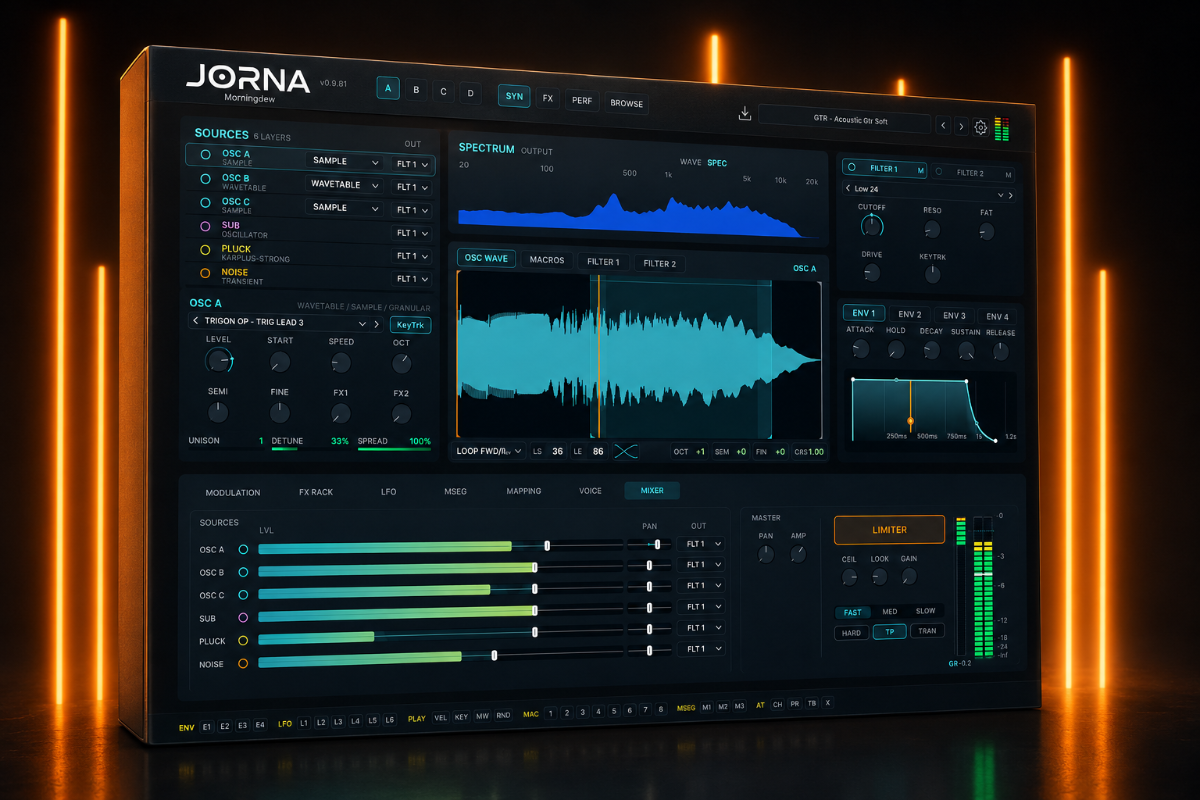
Task: Click the crossfade icon beside LE 86
Action: click(626, 452)
